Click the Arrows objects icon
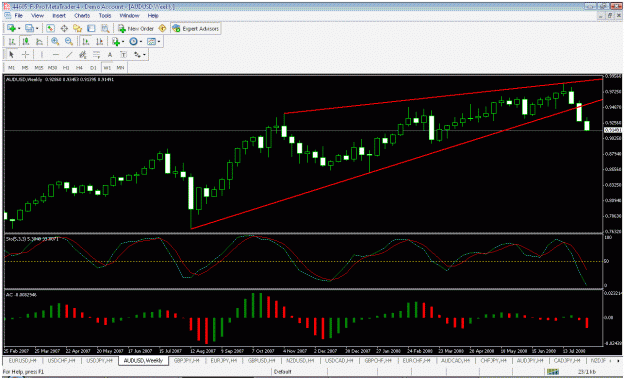The height and width of the screenshot is (378, 625). 138,55
